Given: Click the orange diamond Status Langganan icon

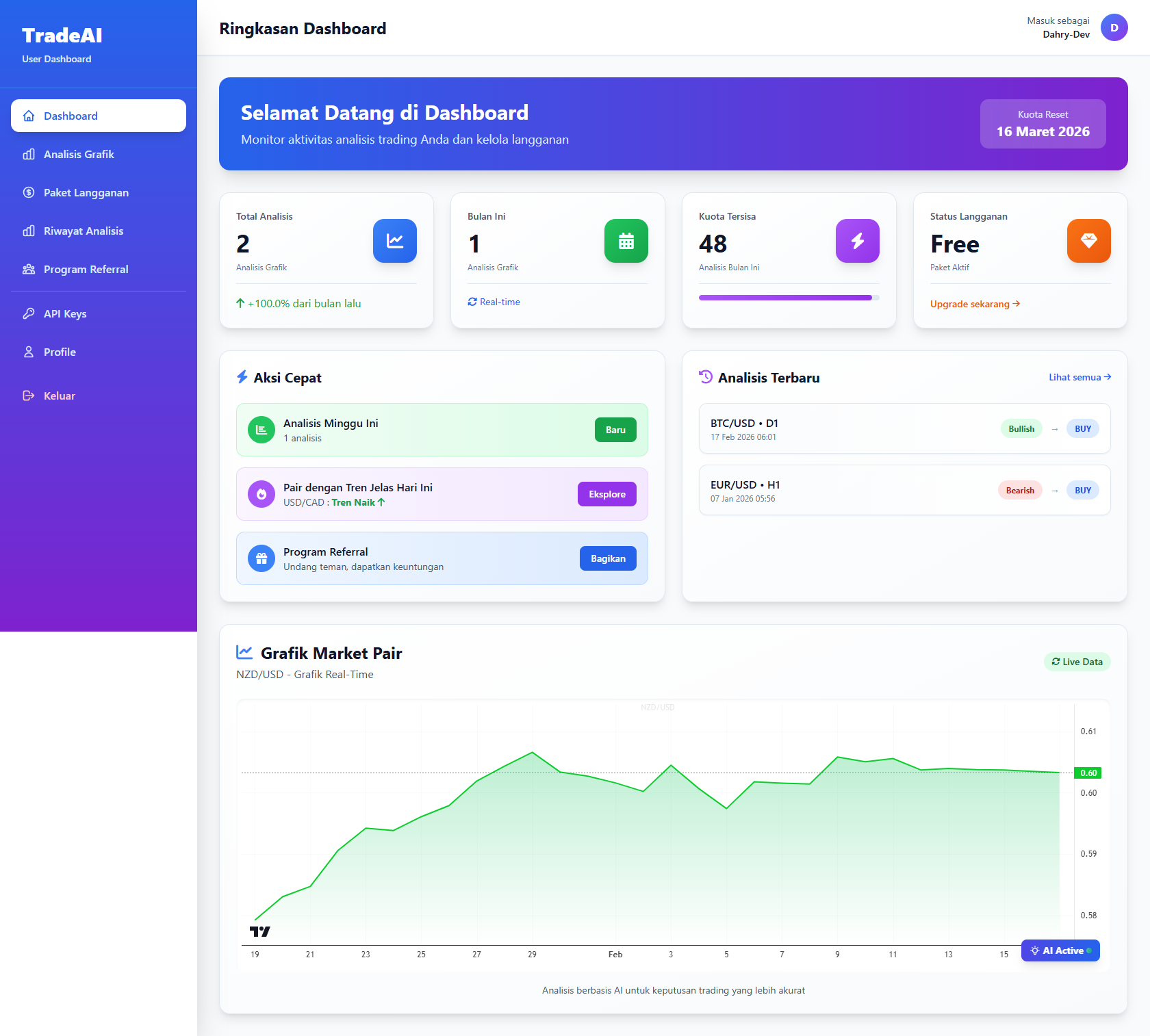Looking at the screenshot, I should 1088,241.
